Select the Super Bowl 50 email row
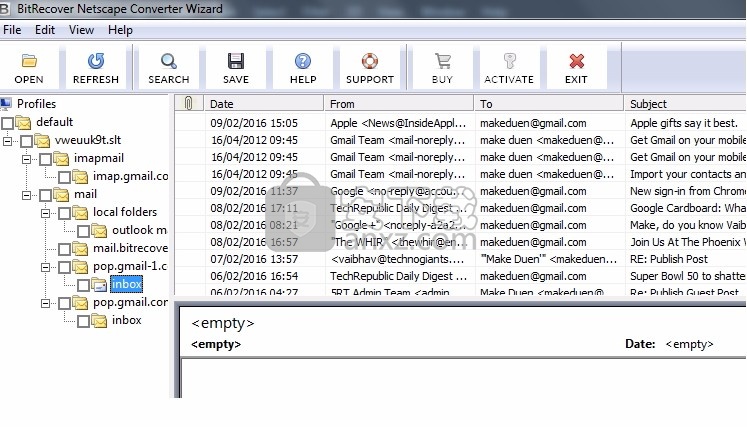Viewport: 747px width, 427px height. point(461,276)
